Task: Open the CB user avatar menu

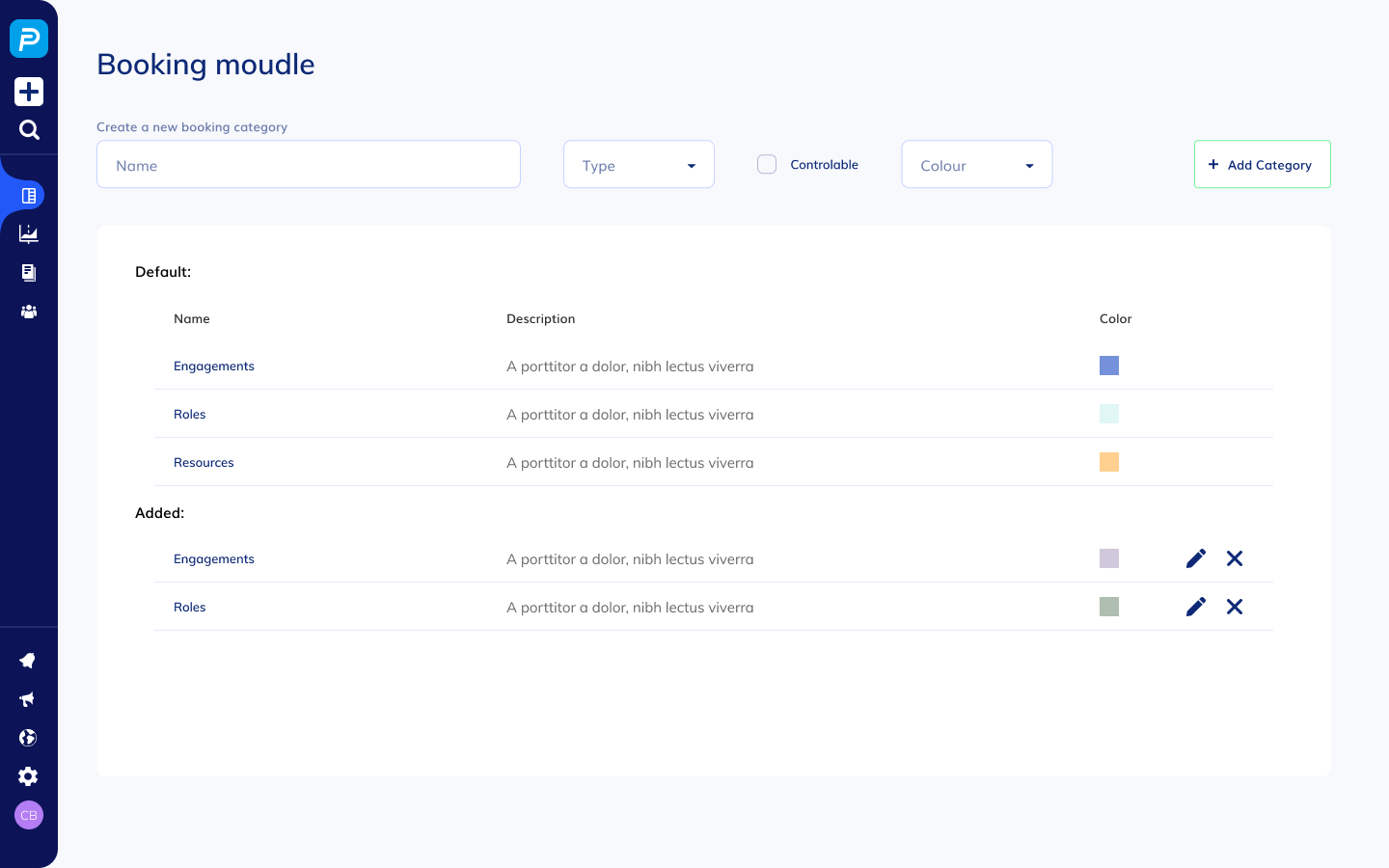Action: click(29, 815)
